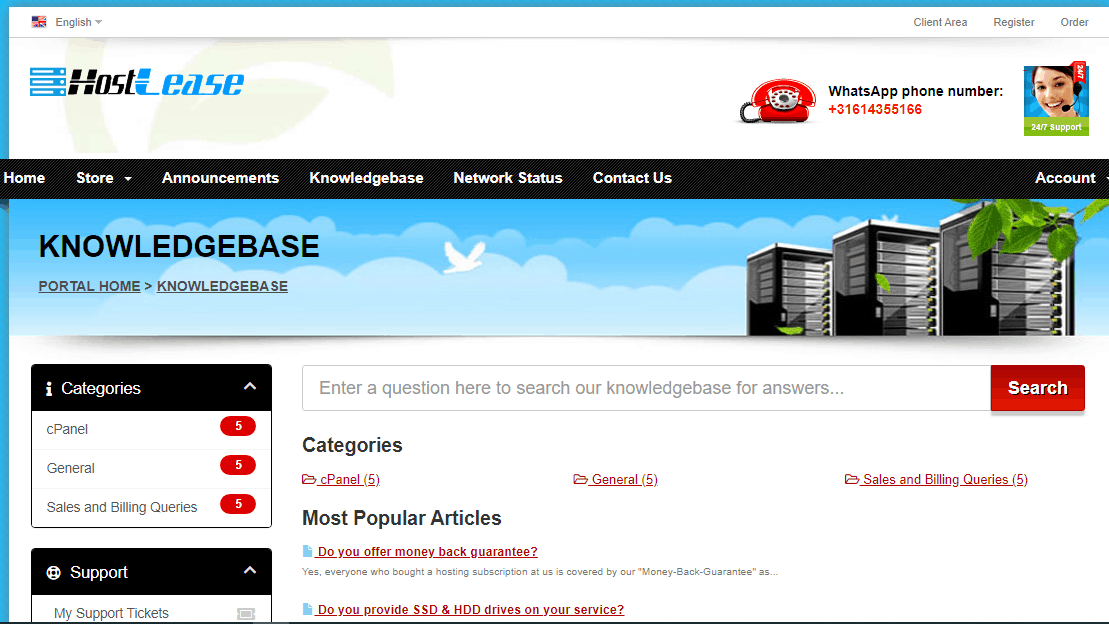The image size is (1109, 624).
Task: Click the Register link
Action: pyautogui.click(x=1014, y=22)
